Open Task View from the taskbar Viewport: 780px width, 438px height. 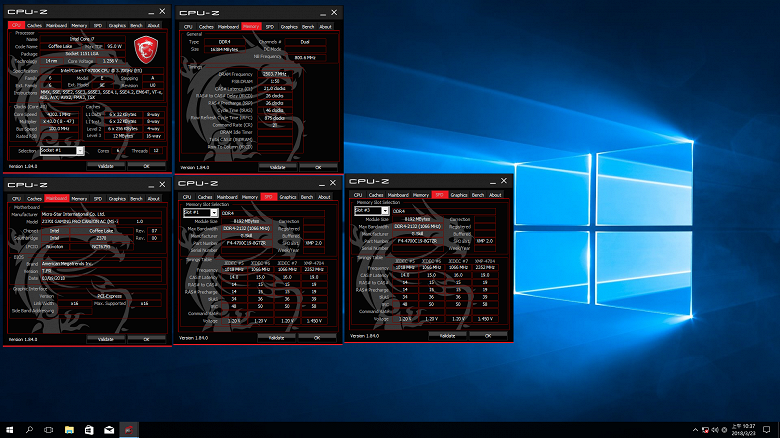tap(47, 430)
